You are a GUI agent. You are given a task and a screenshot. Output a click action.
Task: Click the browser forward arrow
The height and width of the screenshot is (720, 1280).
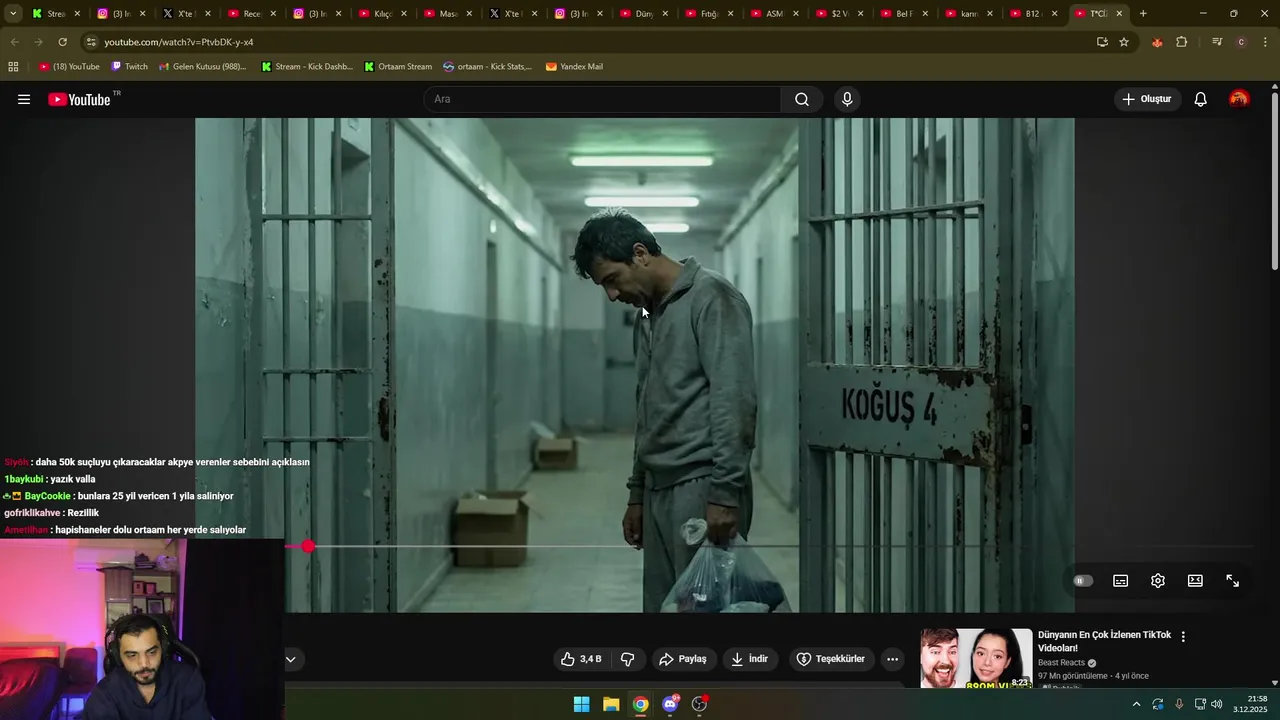pos(38,42)
